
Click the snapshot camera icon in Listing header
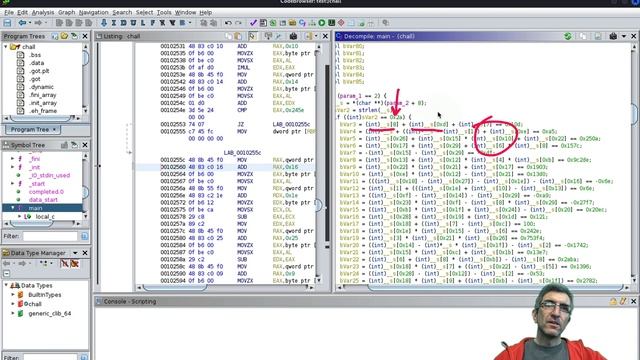coord(293,36)
